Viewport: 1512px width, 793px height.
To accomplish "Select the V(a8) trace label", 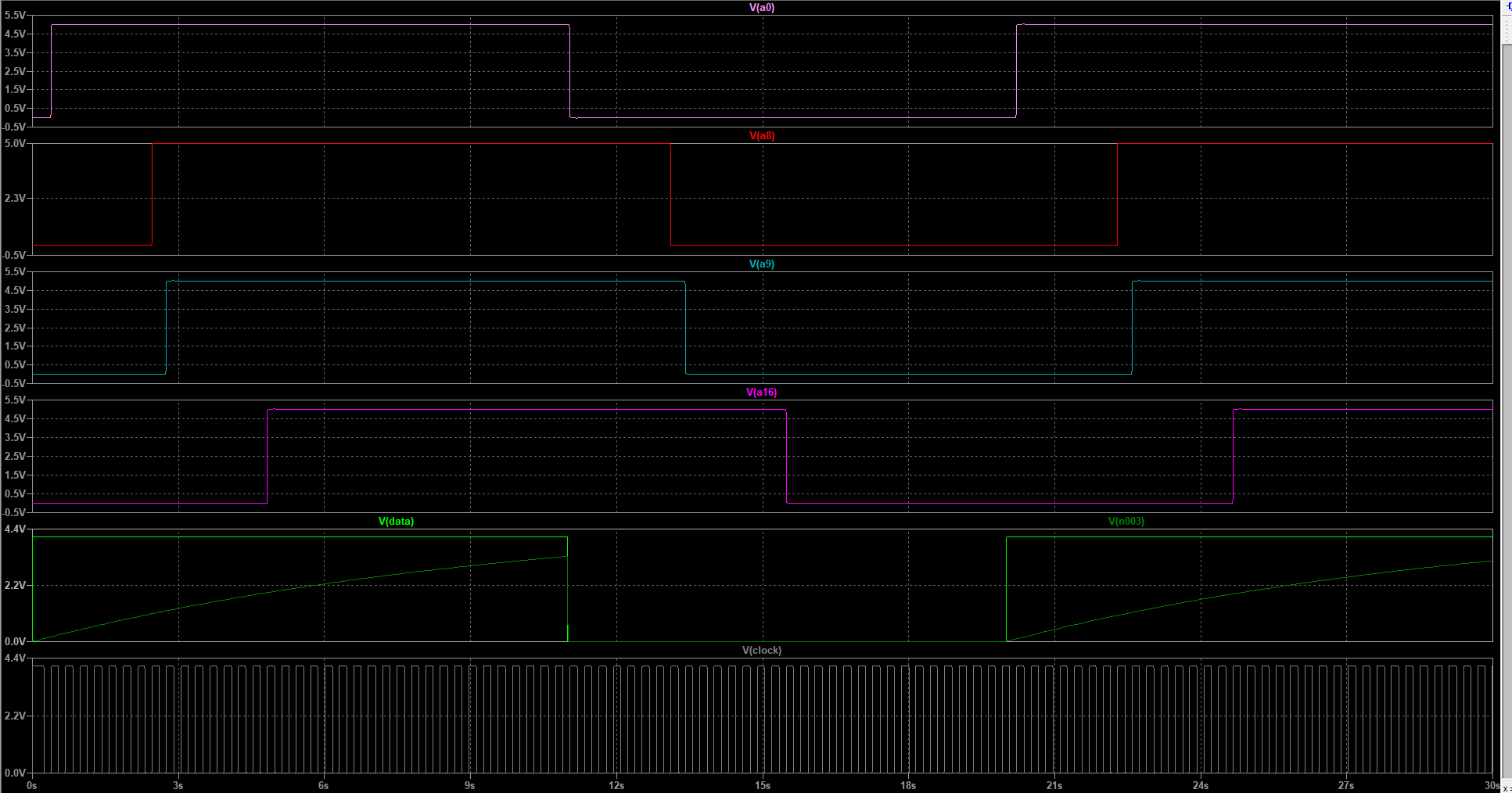I will point(761,135).
